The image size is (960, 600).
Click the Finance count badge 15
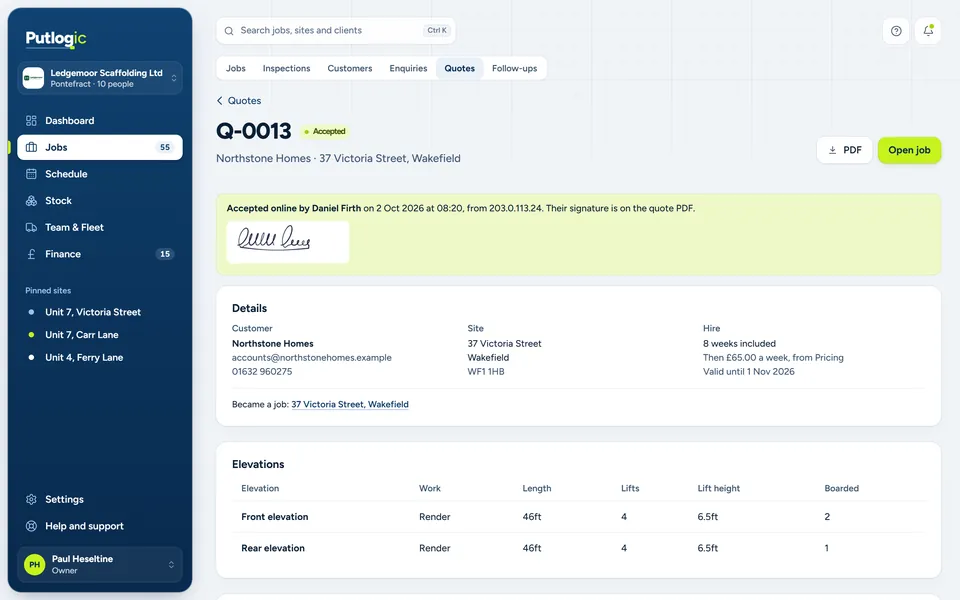tap(165, 254)
